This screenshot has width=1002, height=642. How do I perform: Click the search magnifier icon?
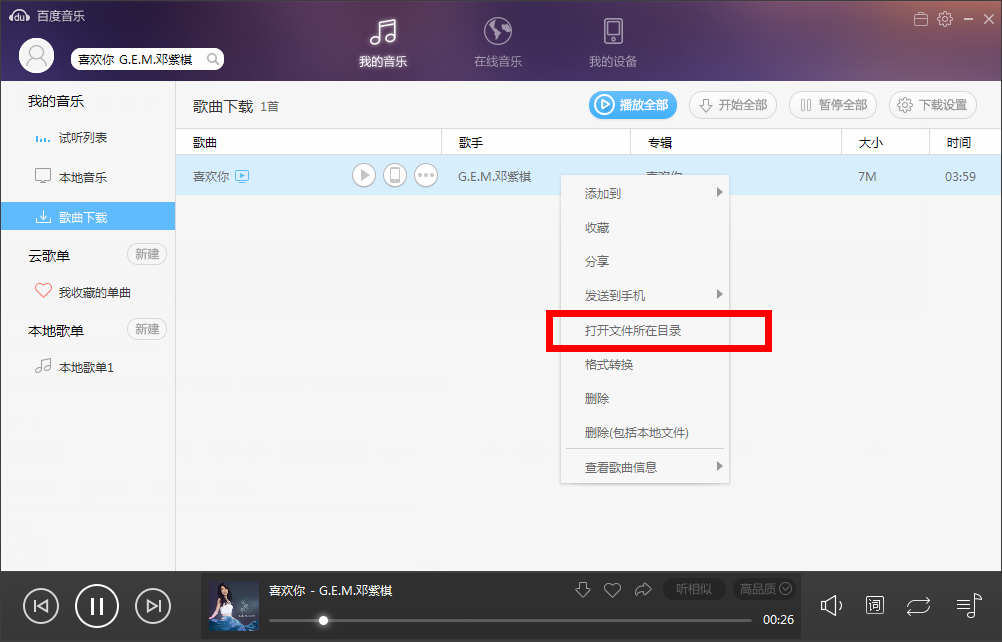pos(213,59)
